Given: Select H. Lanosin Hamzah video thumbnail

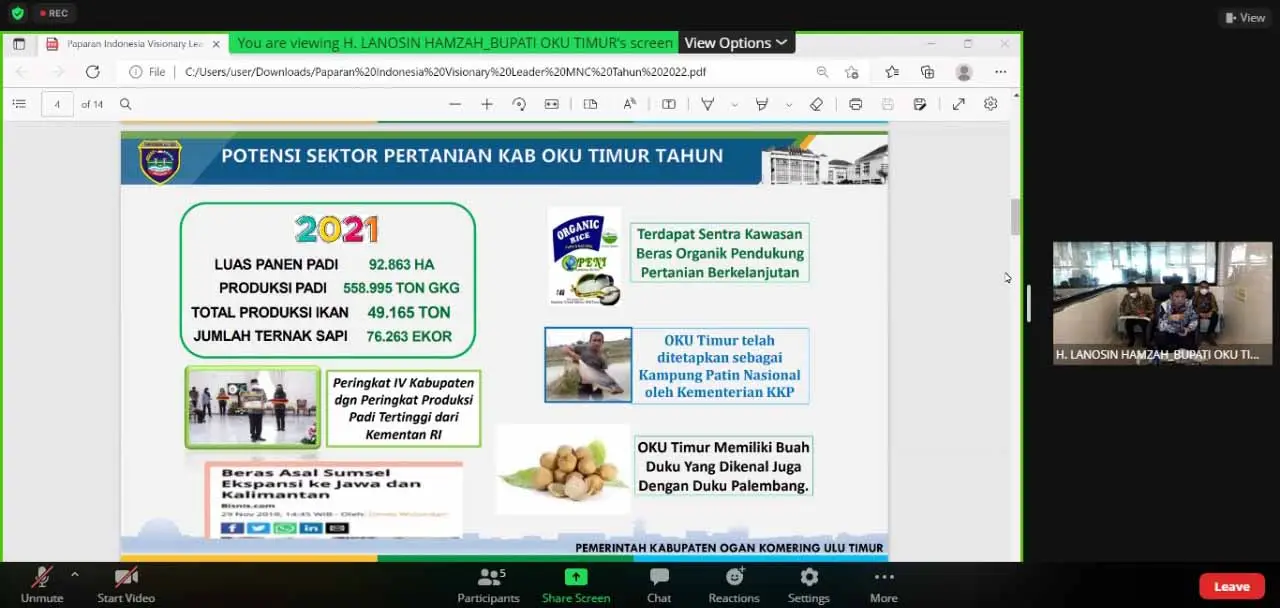Looking at the screenshot, I should coord(1162,302).
